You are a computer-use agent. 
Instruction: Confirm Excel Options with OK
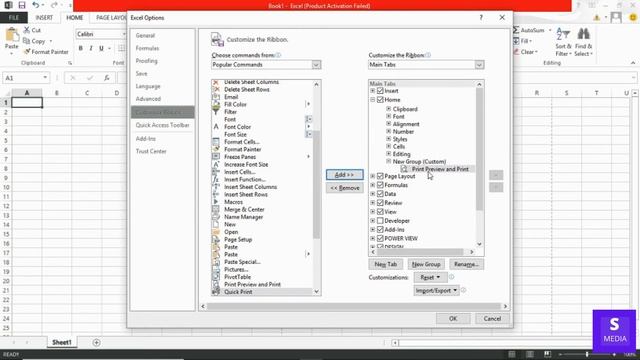[453, 318]
